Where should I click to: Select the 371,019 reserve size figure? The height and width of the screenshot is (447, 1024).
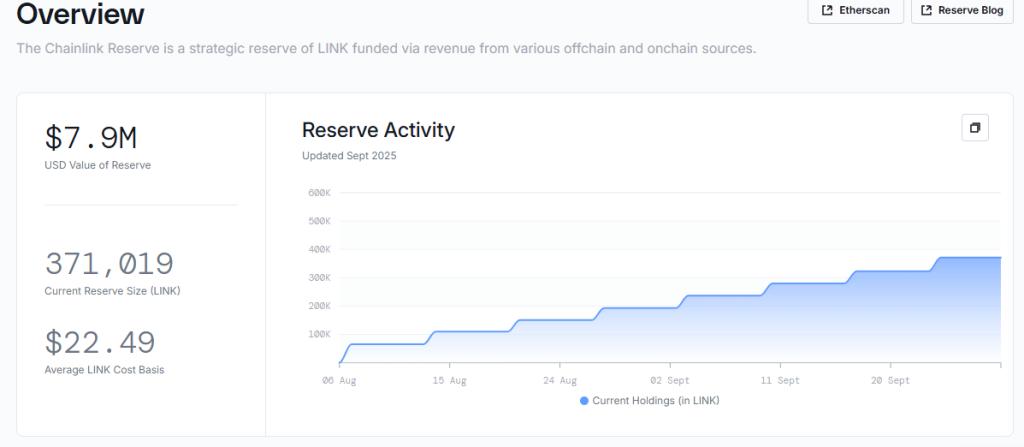pos(109,264)
